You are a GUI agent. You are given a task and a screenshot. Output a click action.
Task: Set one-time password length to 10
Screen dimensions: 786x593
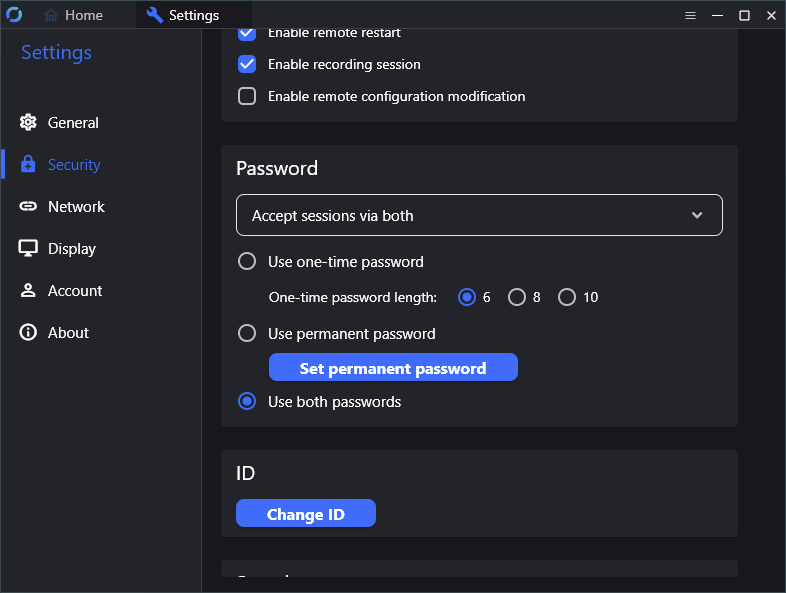point(567,297)
